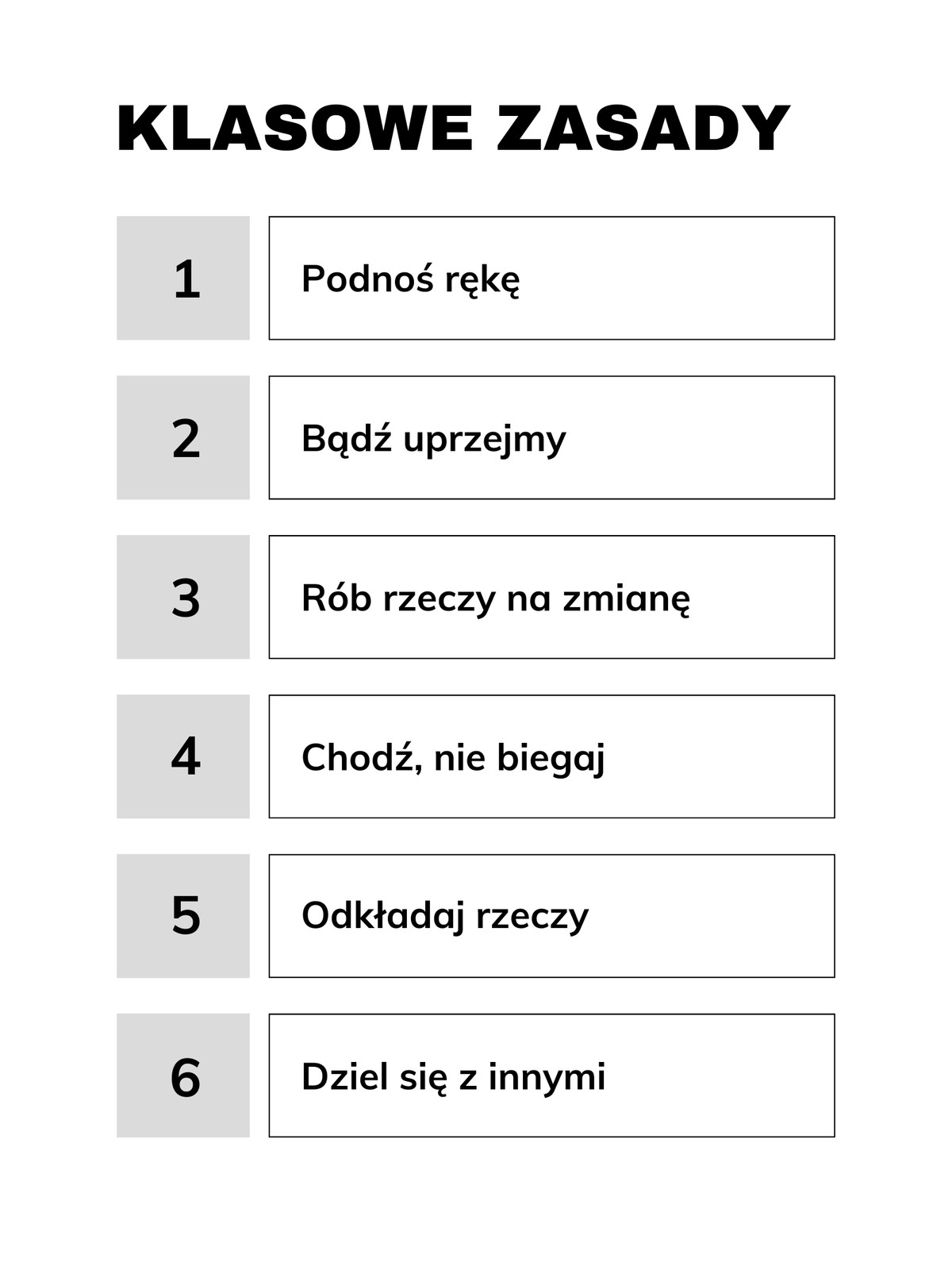Select the gray number 3 box

[x=183, y=597]
